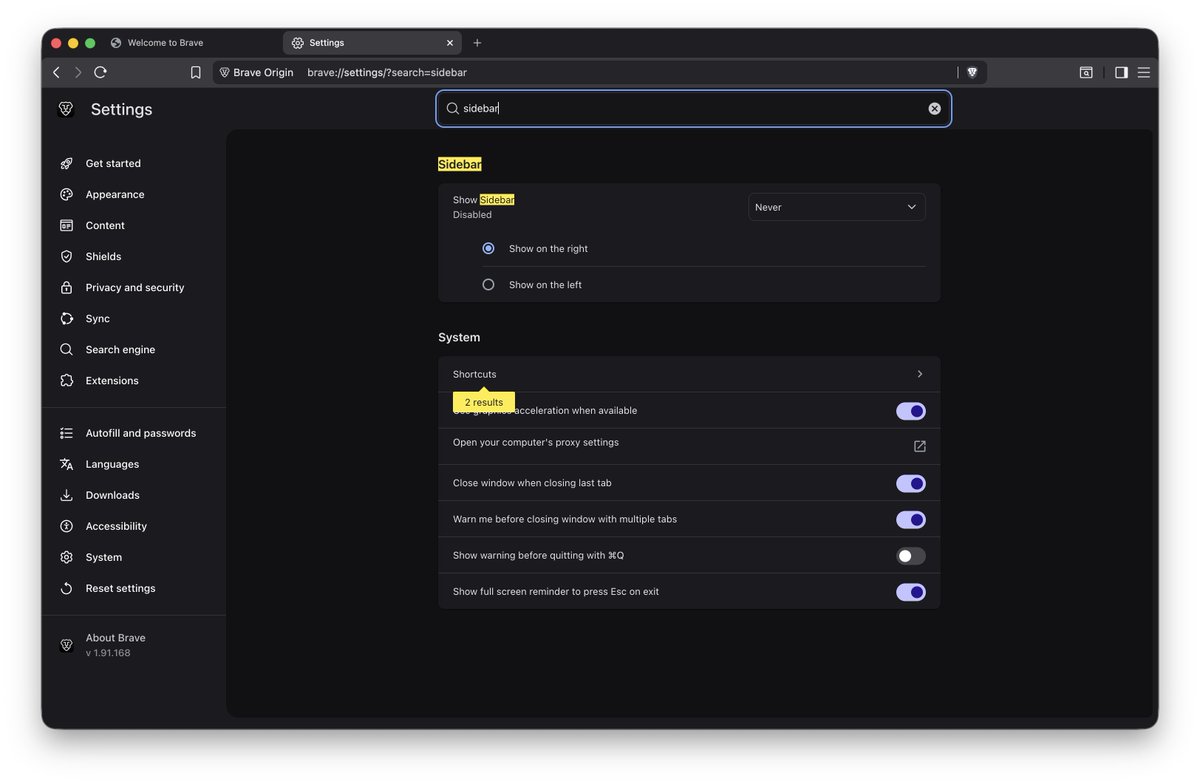Click the forward navigation arrow
The height and width of the screenshot is (784, 1200).
coord(78,72)
